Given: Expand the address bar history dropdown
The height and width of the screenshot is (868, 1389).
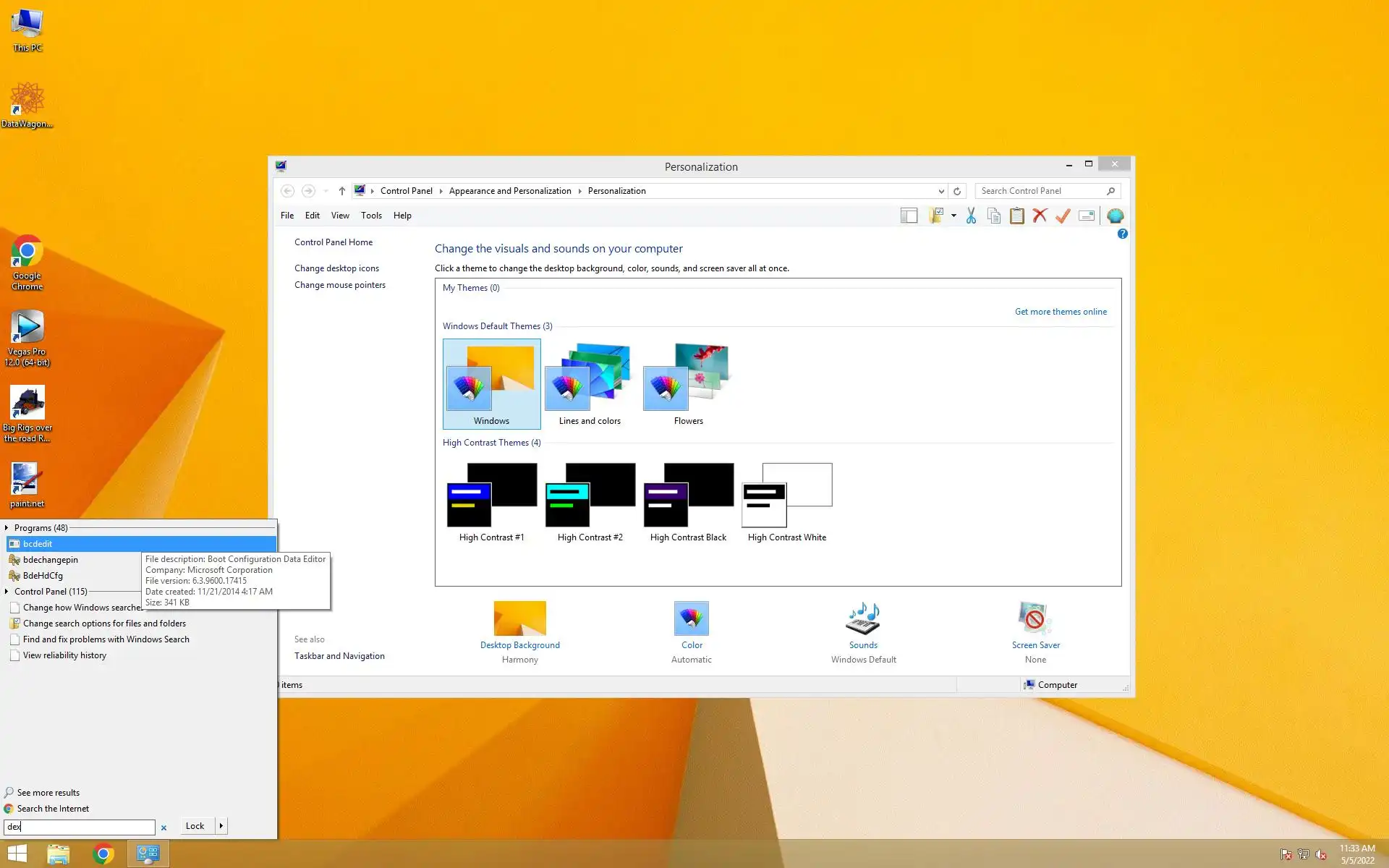Looking at the screenshot, I should tap(940, 191).
